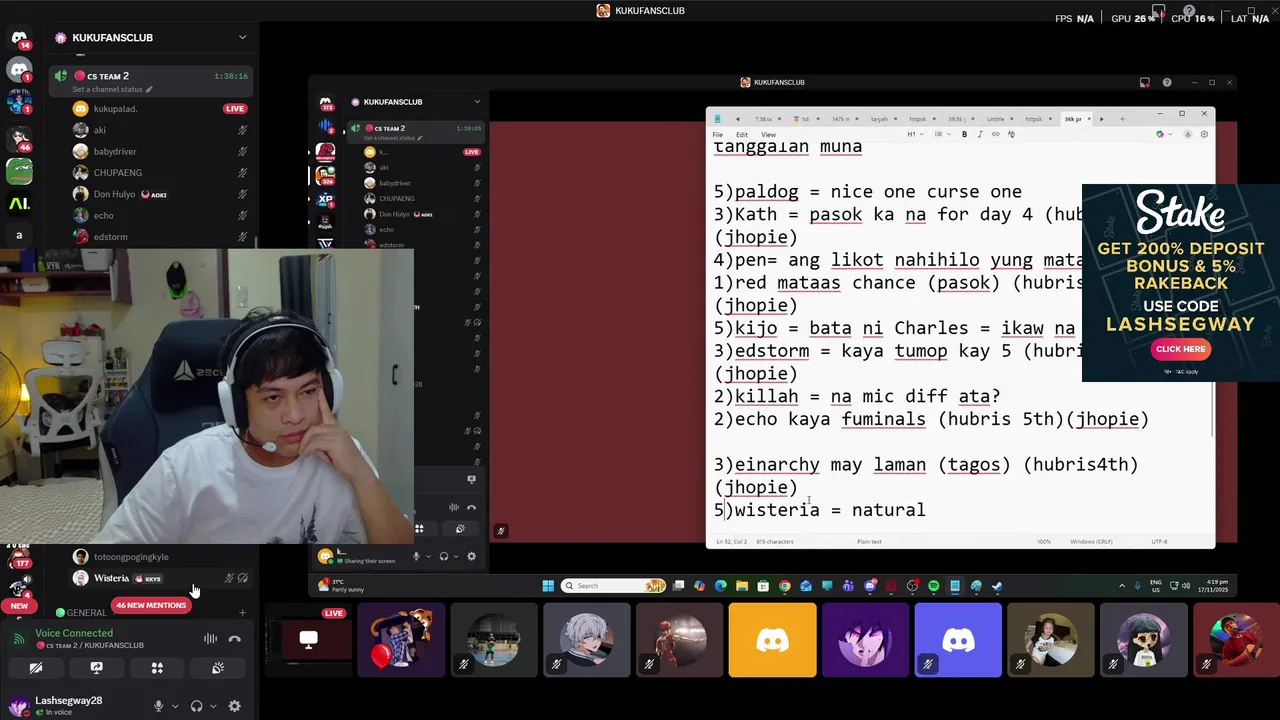The width and height of the screenshot is (1280, 720).
Task: Open the soundboard button
Action: 218,668
